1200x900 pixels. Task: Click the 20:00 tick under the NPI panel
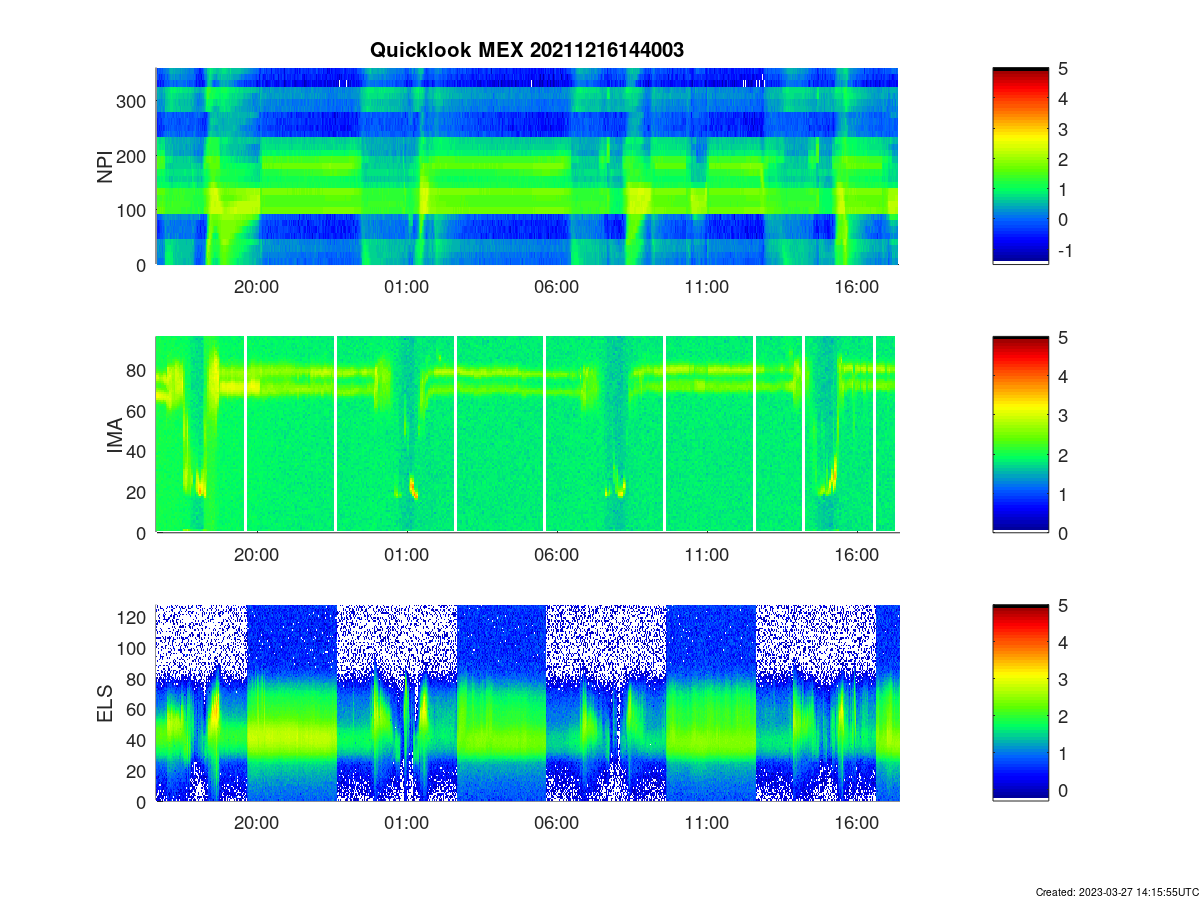click(x=256, y=286)
